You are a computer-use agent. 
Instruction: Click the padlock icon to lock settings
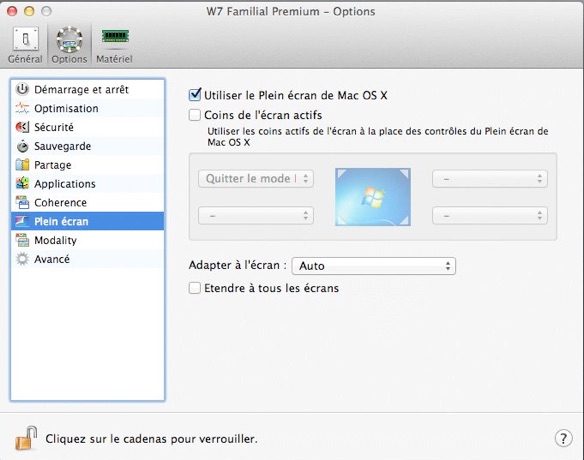coord(26,438)
